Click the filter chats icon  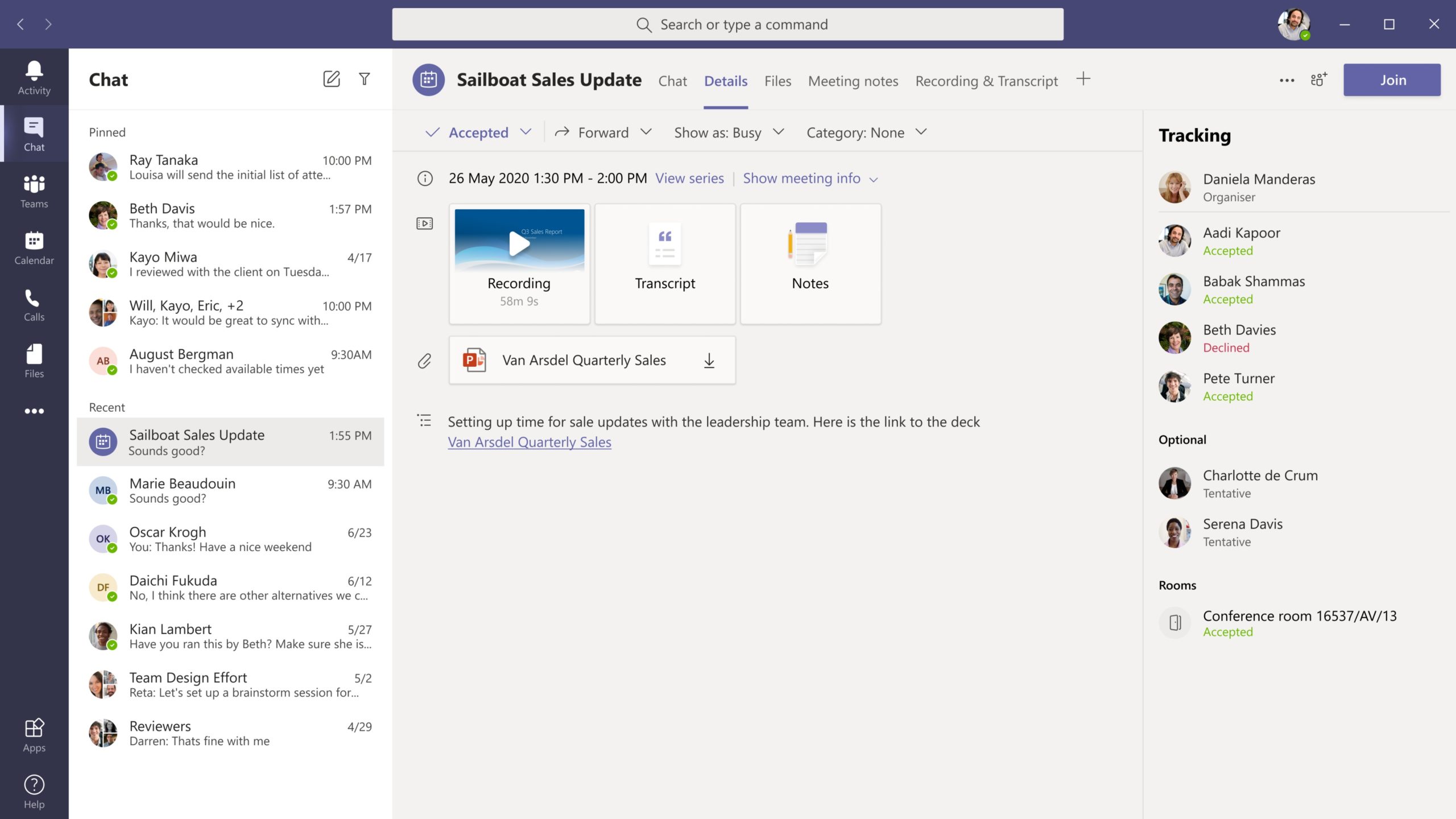click(365, 79)
